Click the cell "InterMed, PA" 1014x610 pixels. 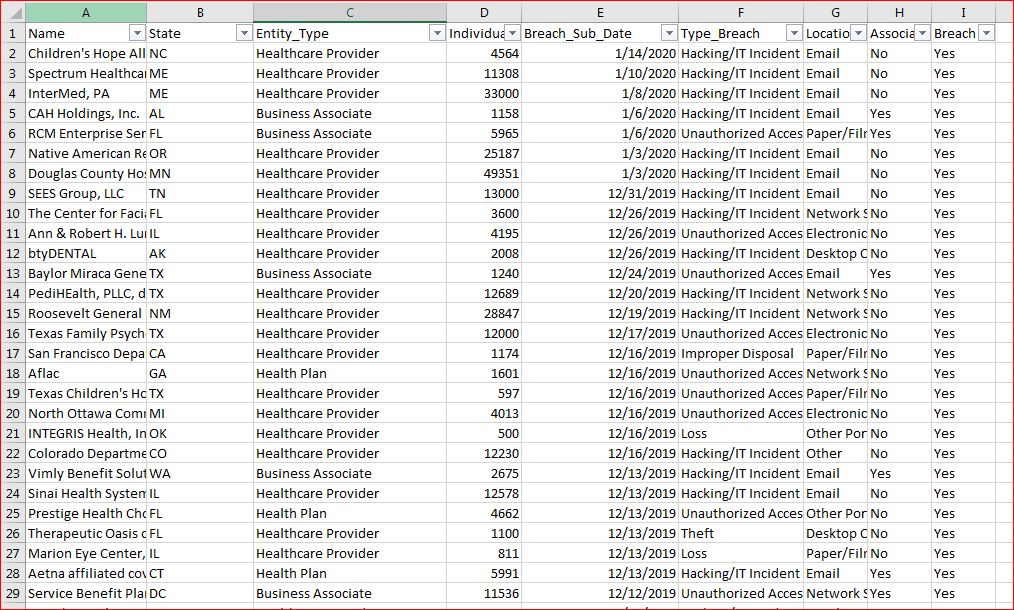tap(86, 93)
